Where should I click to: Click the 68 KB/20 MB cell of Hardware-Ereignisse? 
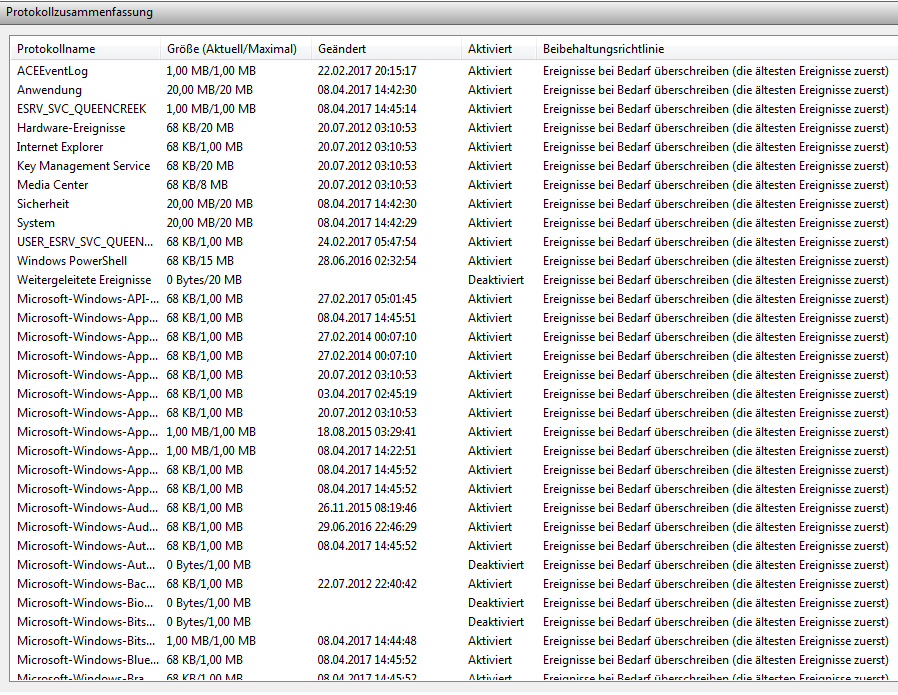point(200,128)
